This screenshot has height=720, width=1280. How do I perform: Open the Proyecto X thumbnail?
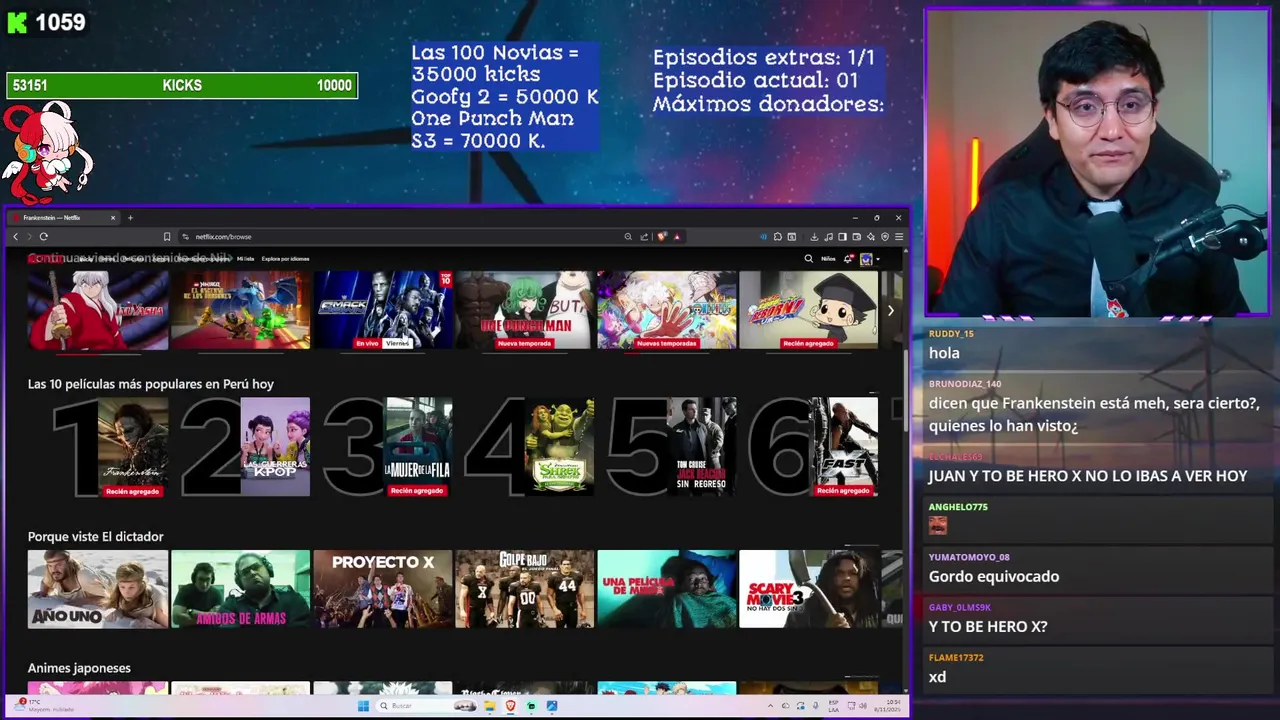point(383,589)
